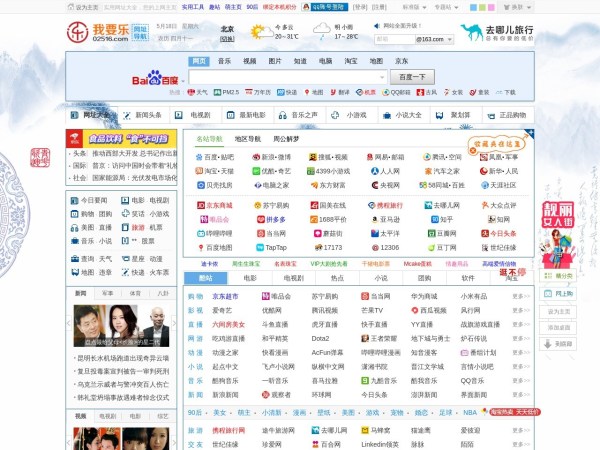600x450 pixels.
Task: Pick the pink skin color swatch
Action: click(x=491, y=7)
